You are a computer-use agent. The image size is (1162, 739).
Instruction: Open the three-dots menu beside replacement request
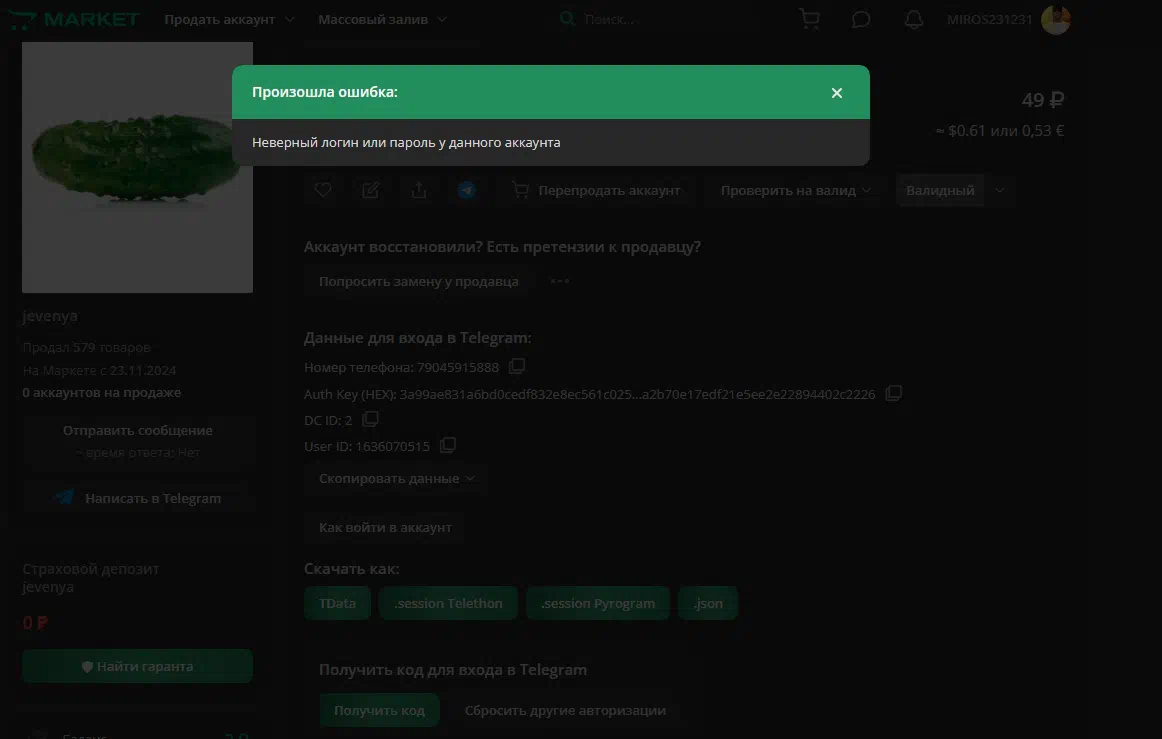point(560,282)
